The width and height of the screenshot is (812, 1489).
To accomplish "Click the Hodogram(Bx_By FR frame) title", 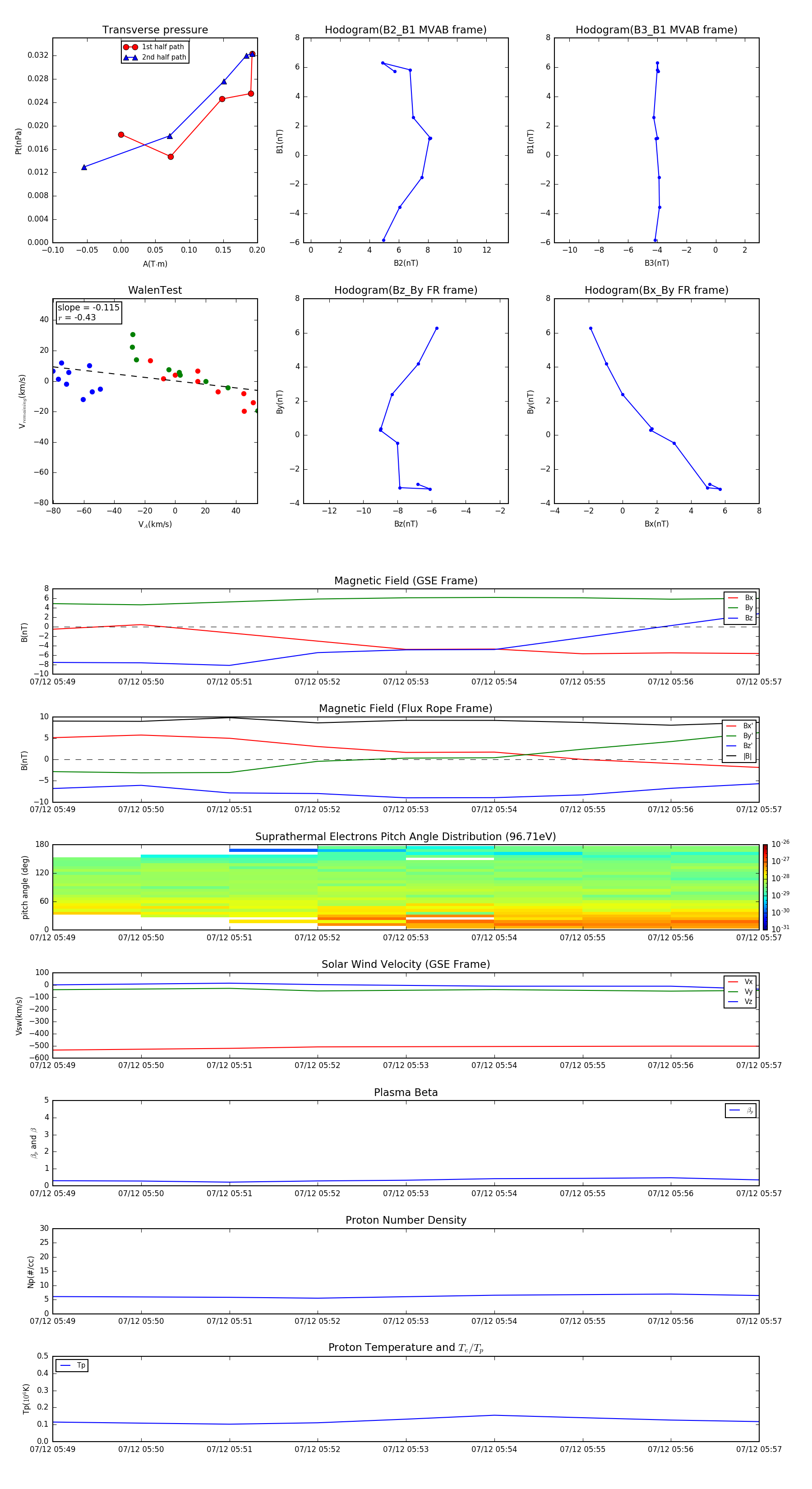I will coord(656,290).
